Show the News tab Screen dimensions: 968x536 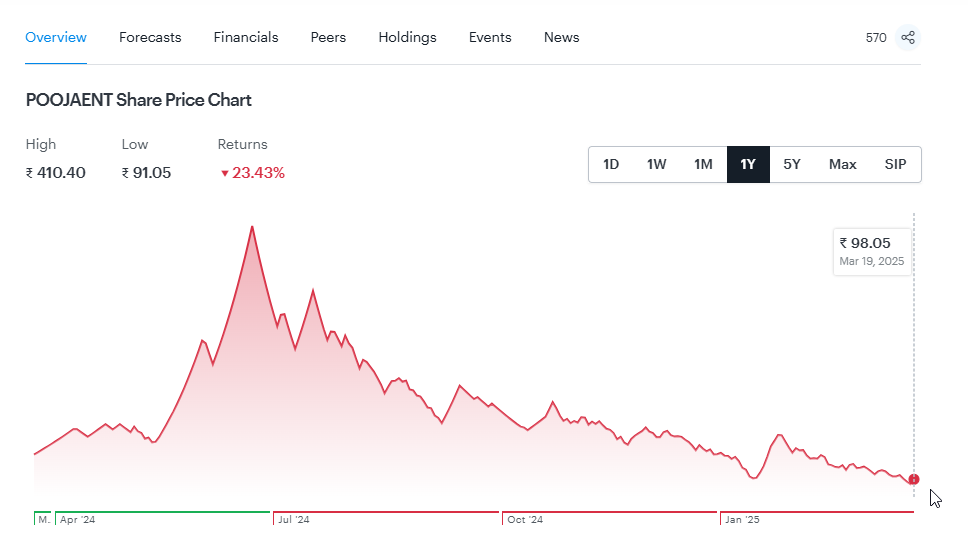coord(561,37)
